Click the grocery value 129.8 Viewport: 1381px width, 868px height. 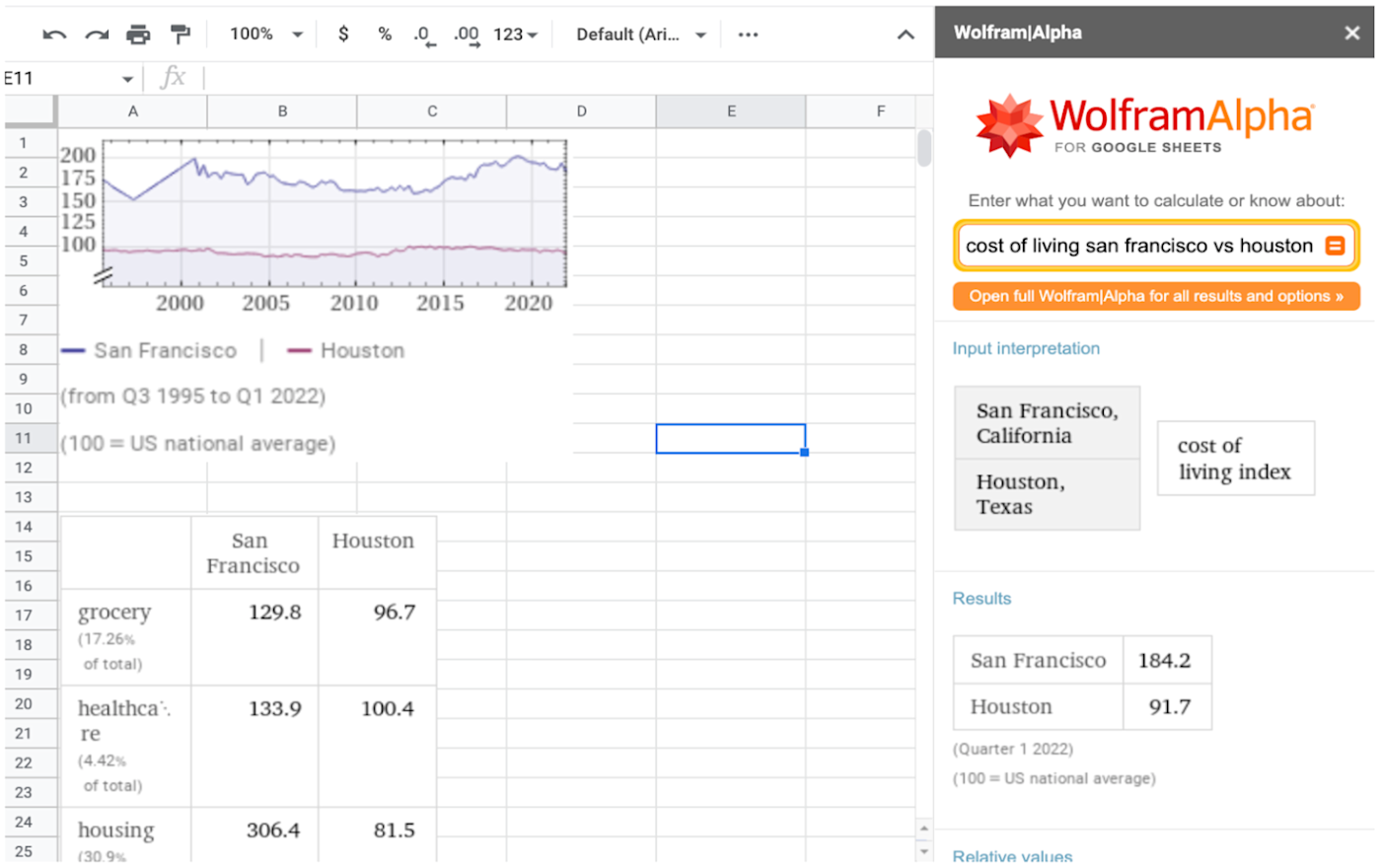(274, 613)
